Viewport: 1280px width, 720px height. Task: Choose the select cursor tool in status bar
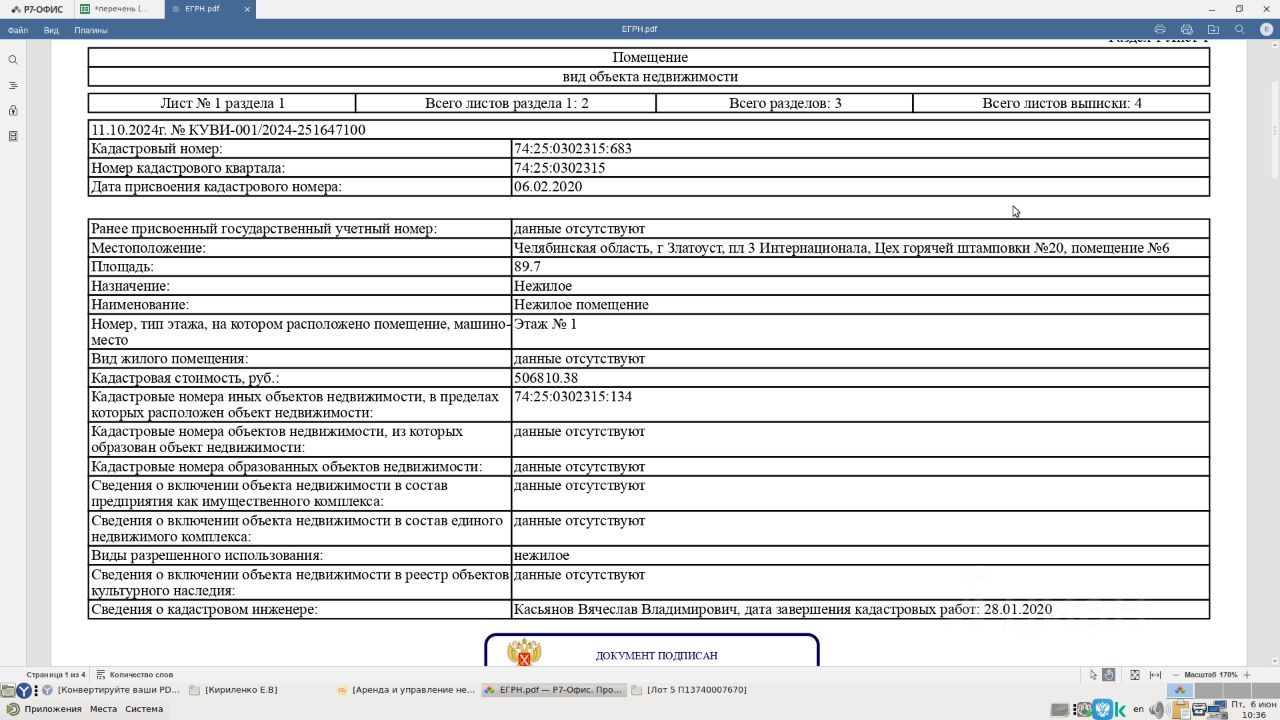tap(1093, 675)
